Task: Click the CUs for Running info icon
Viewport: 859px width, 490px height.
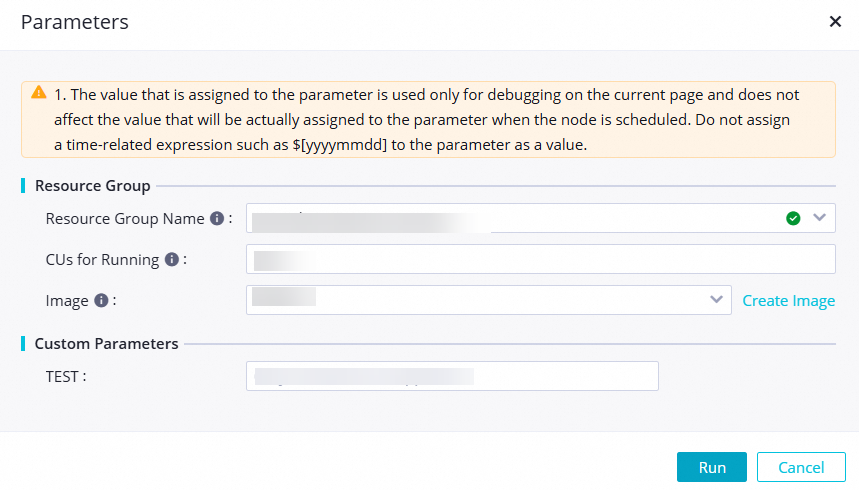Action: pos(171,259)
